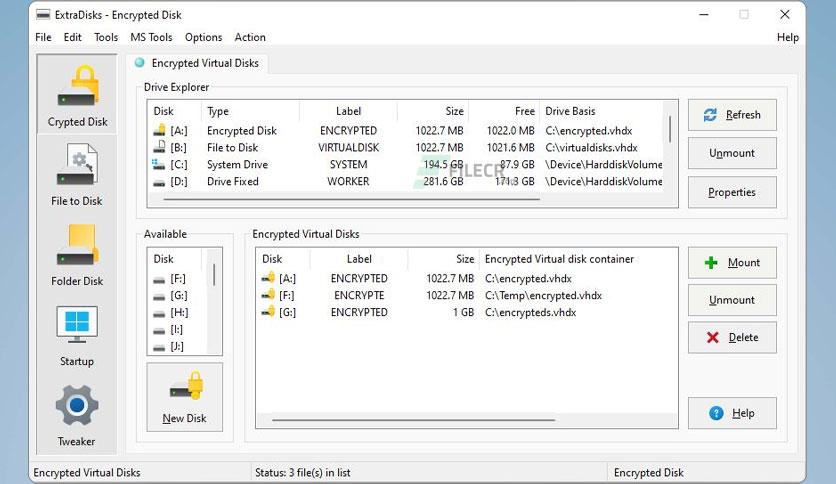Click the Free column header
Viewport: 836px width, 484px height.
pyautogui.click(x=504, y=111)
